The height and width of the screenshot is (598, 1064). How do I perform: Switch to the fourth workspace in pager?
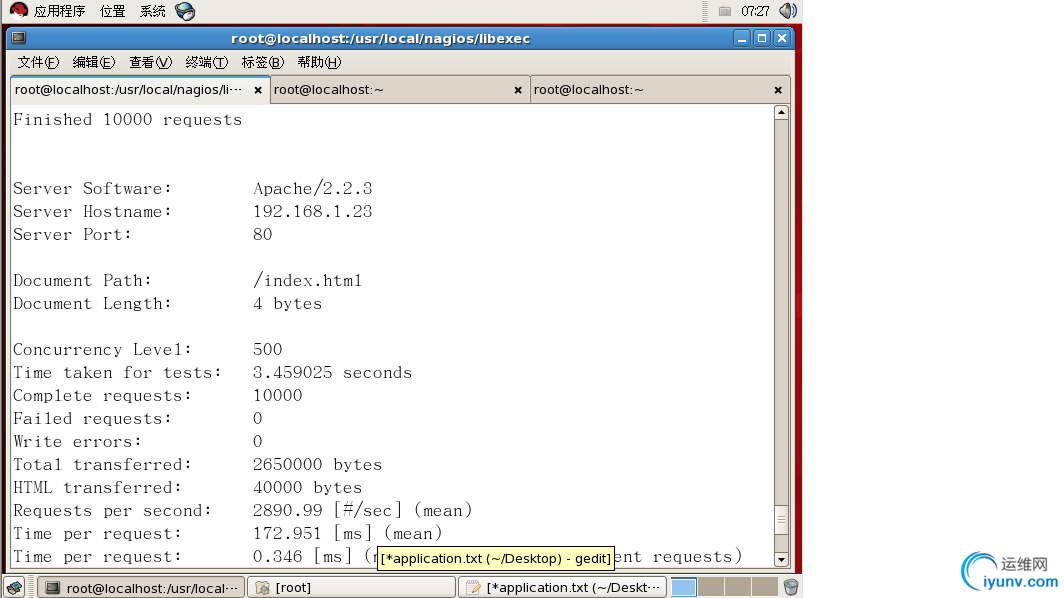pyautogui.click(x=765, y=587)
